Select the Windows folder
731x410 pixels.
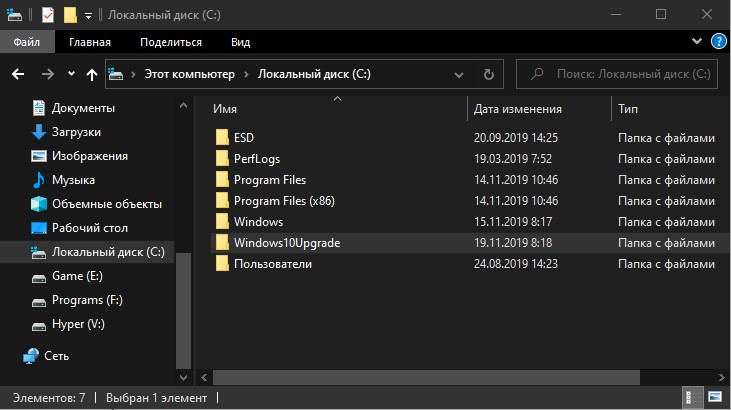pos(258,222)
